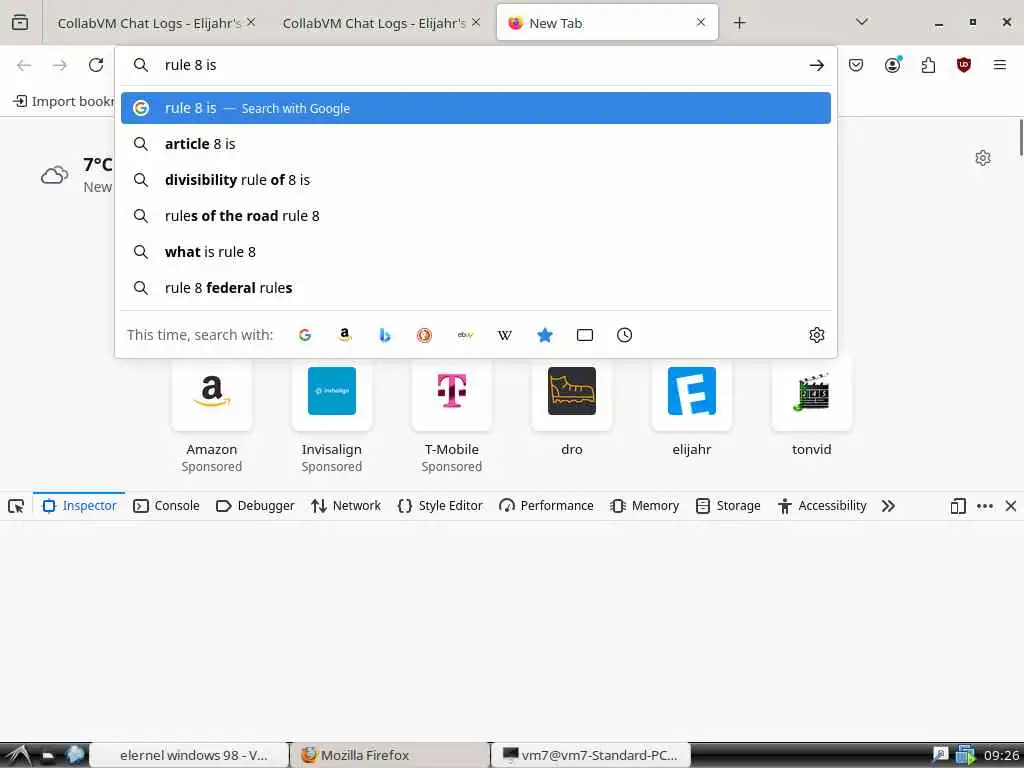Close the New Tab browser tab

click(x=701, y=22)
